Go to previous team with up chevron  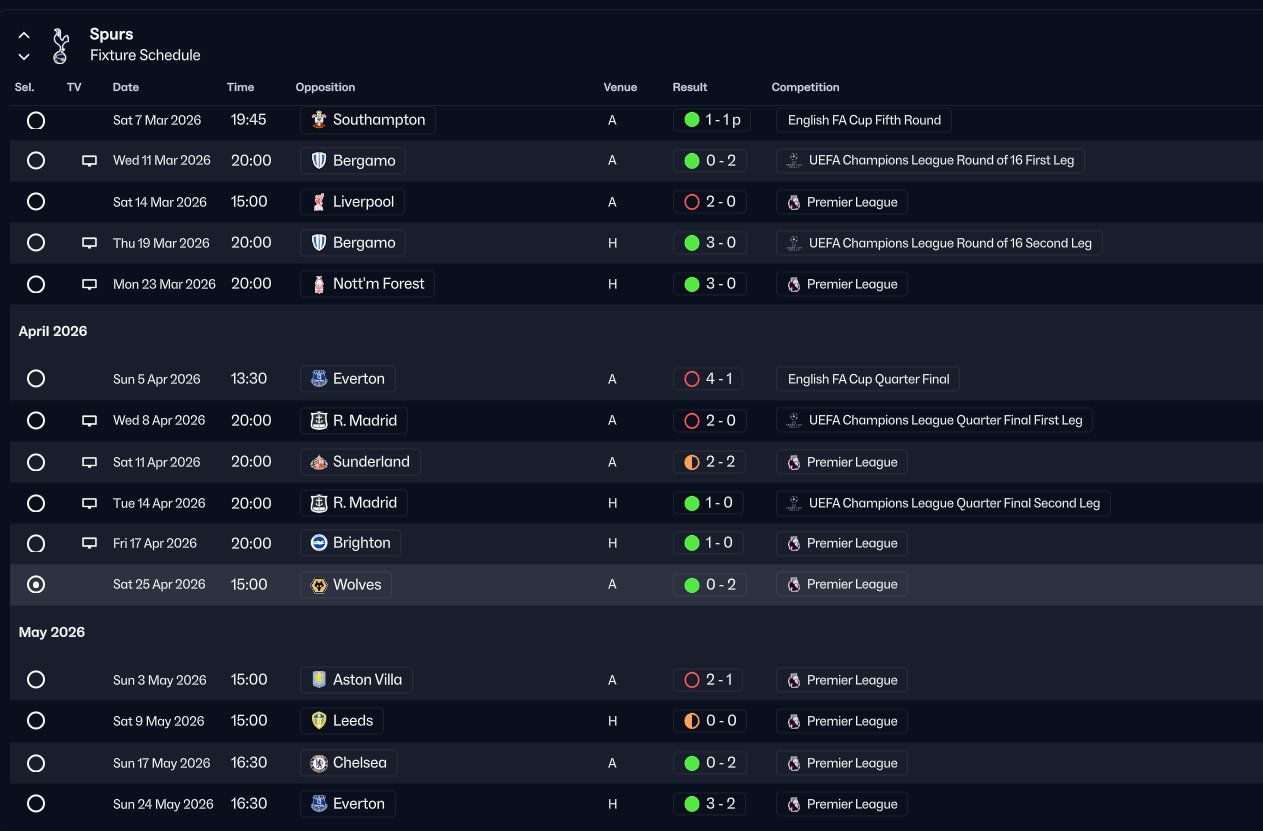pyautogui.click(x=24, y=35)
